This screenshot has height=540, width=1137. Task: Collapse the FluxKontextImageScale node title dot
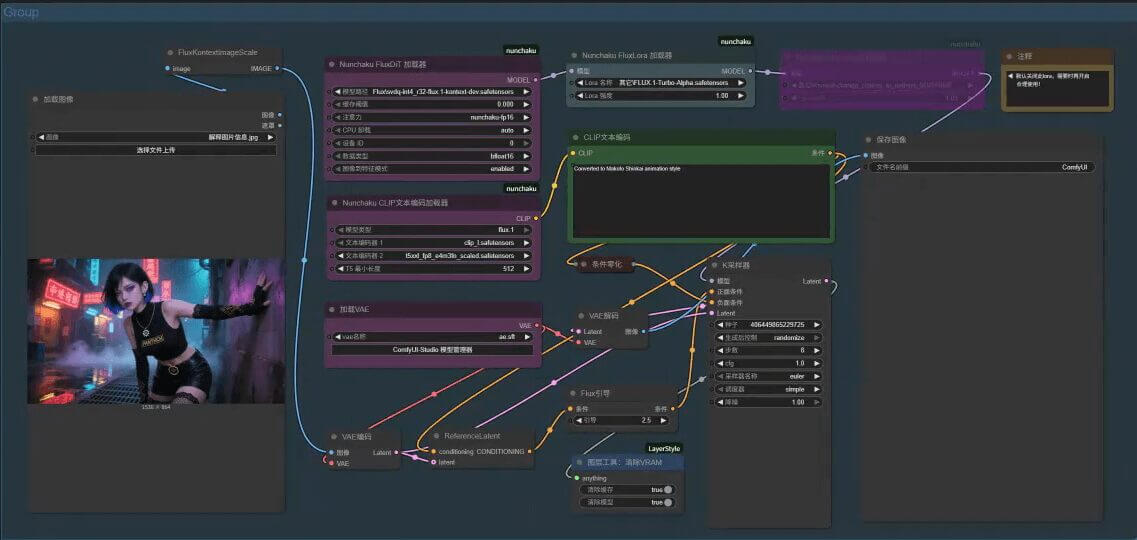170,52
